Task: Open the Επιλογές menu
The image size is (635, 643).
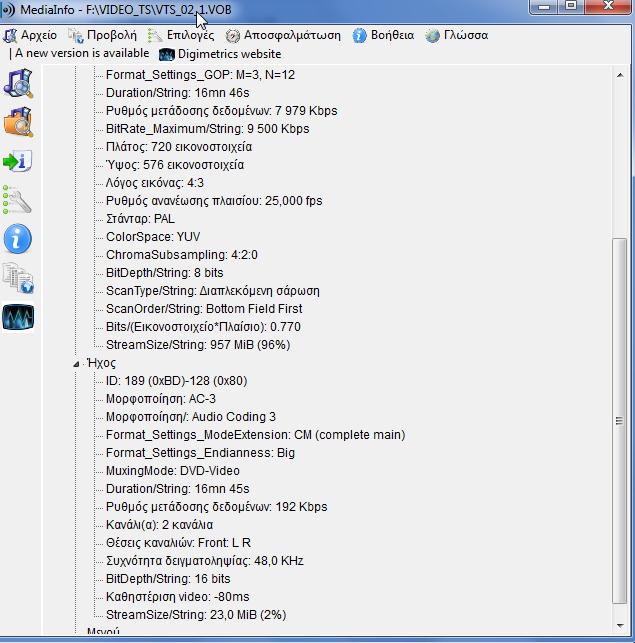Action: 190,35
